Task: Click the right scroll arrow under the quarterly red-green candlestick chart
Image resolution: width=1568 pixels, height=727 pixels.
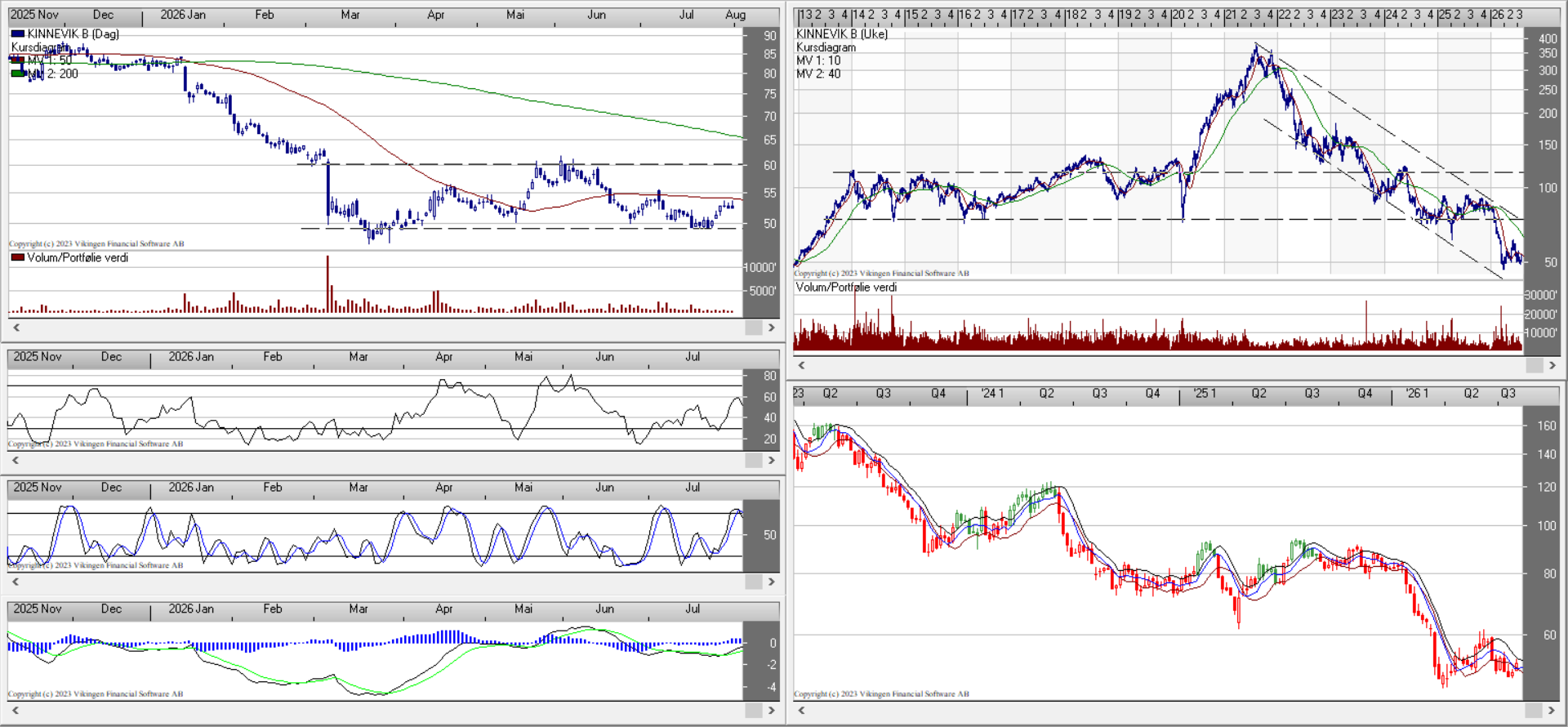Action: (1552, 710)
